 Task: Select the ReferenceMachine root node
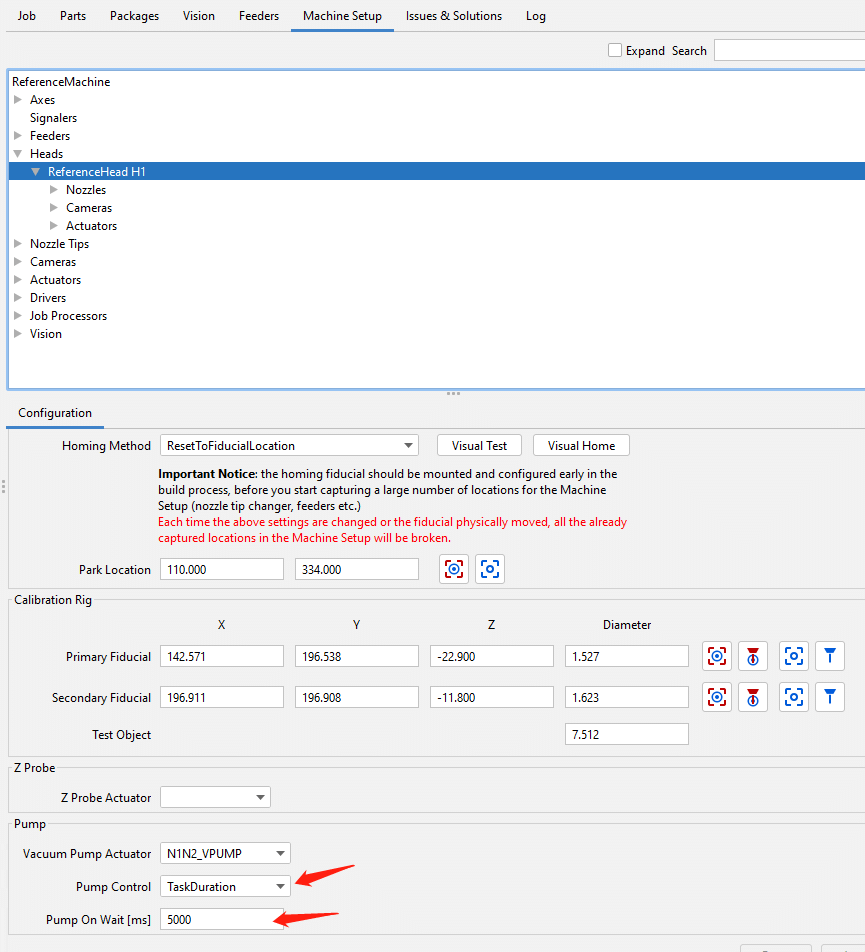[x=61, y=81]
